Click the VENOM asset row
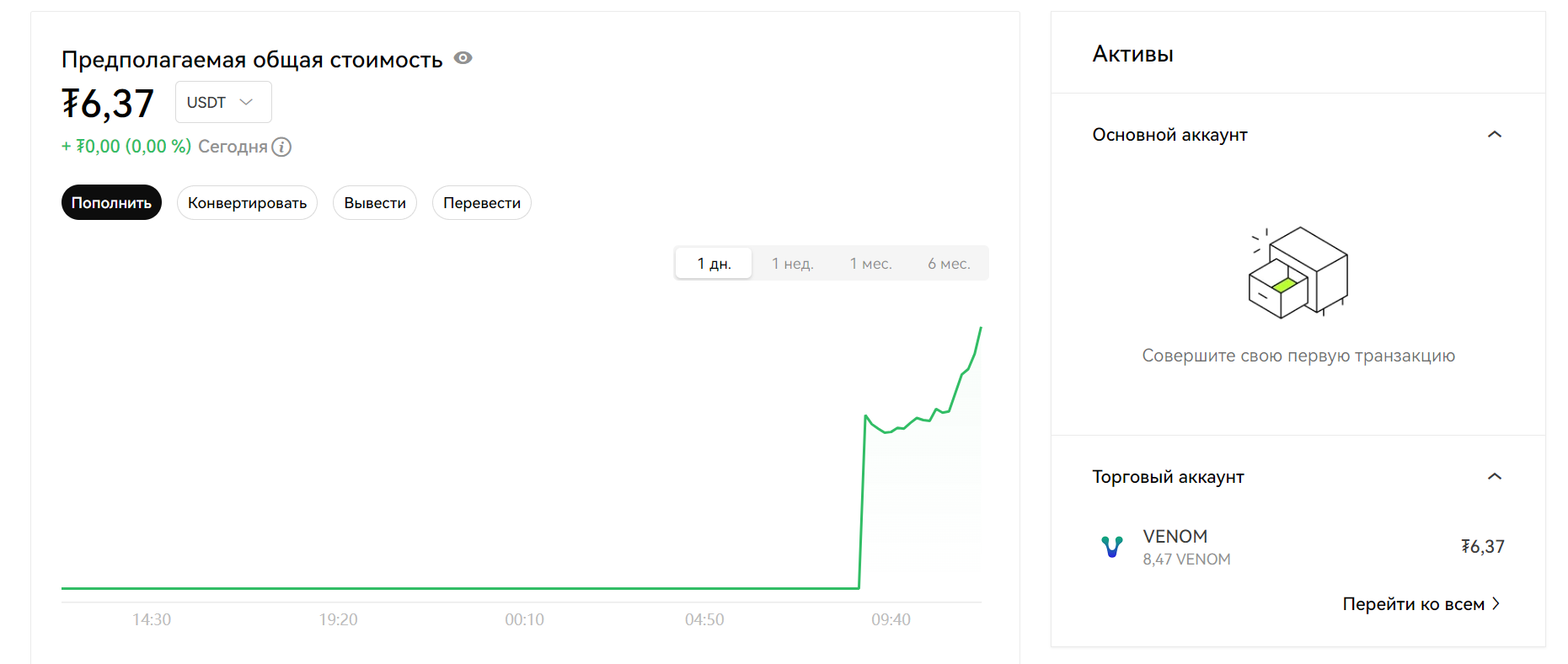This screenshot has width=1568, height=664. 1298,547
